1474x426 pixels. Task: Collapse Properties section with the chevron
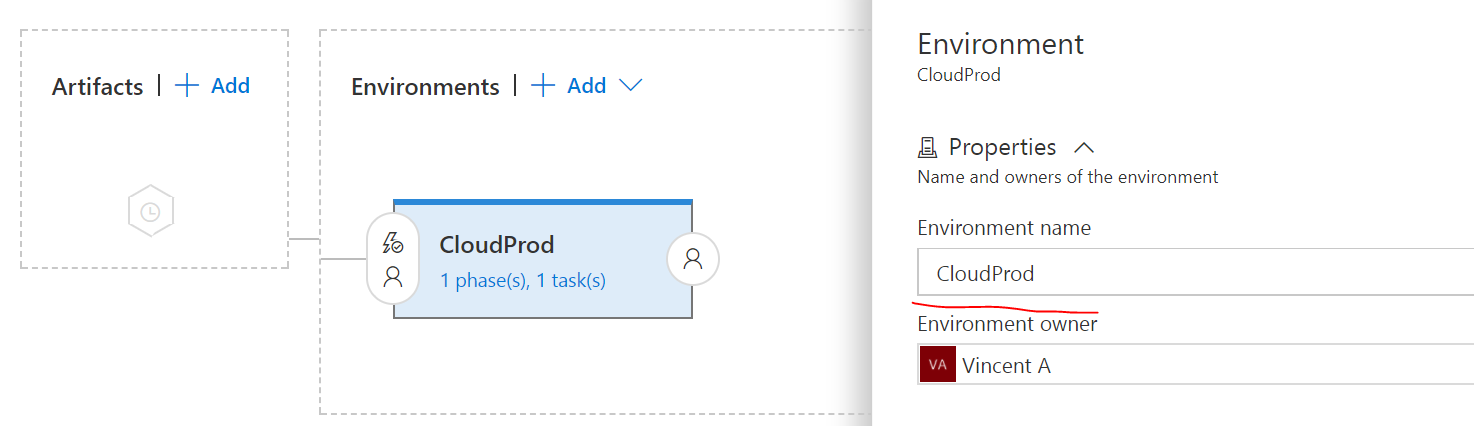1083,148
